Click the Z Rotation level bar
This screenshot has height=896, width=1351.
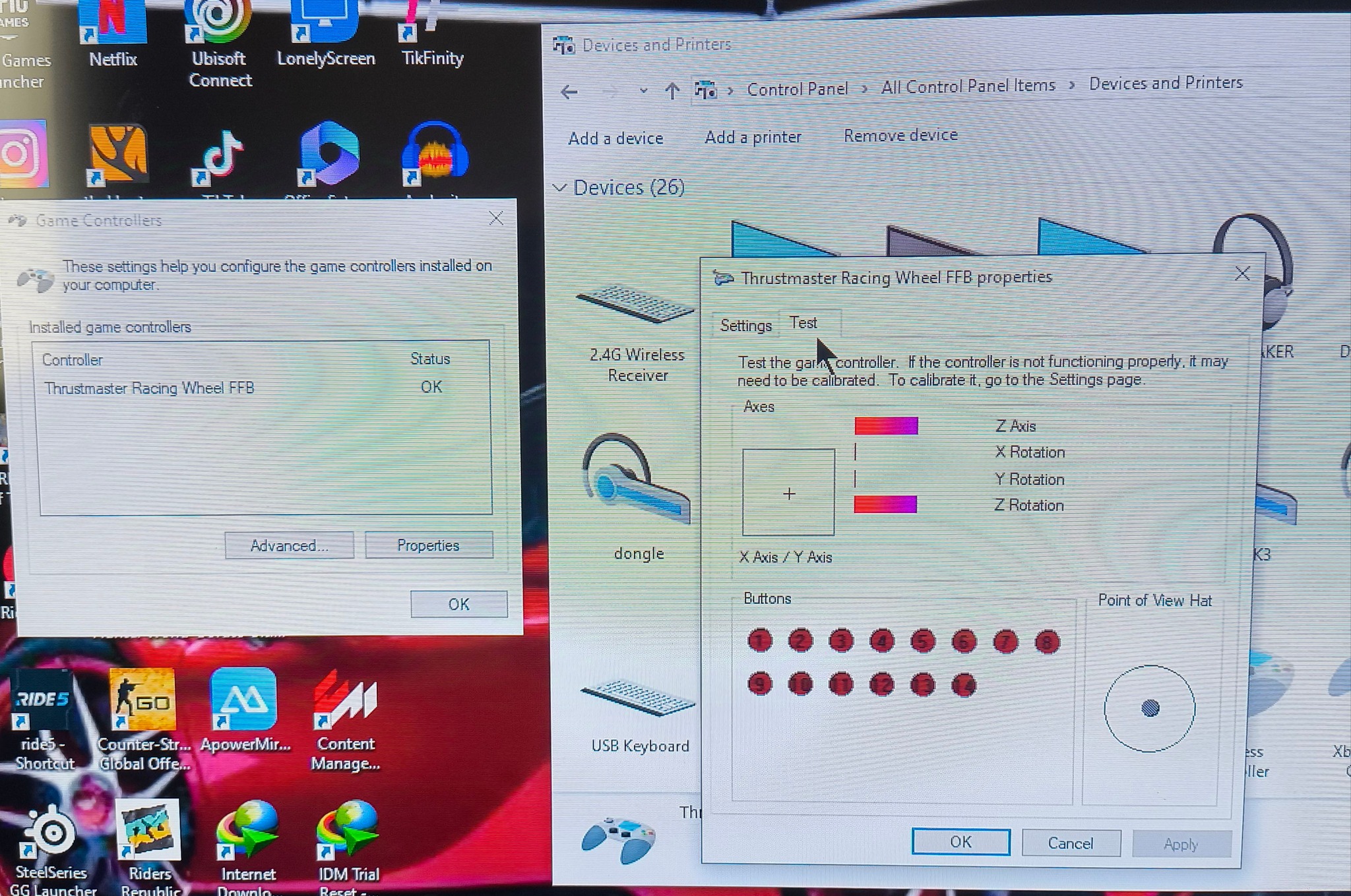(885, 504)
